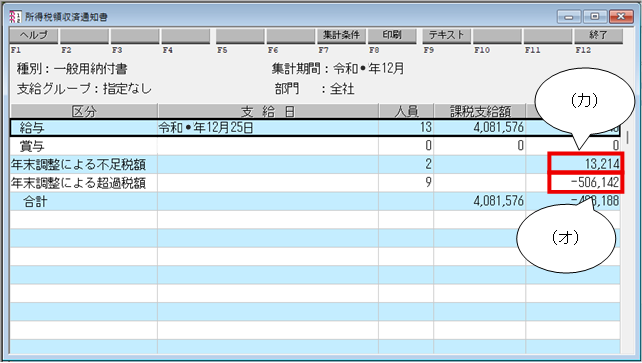Click the 13,214 shortage tax amount
The image size is (642, 363).
click(602, 165)
